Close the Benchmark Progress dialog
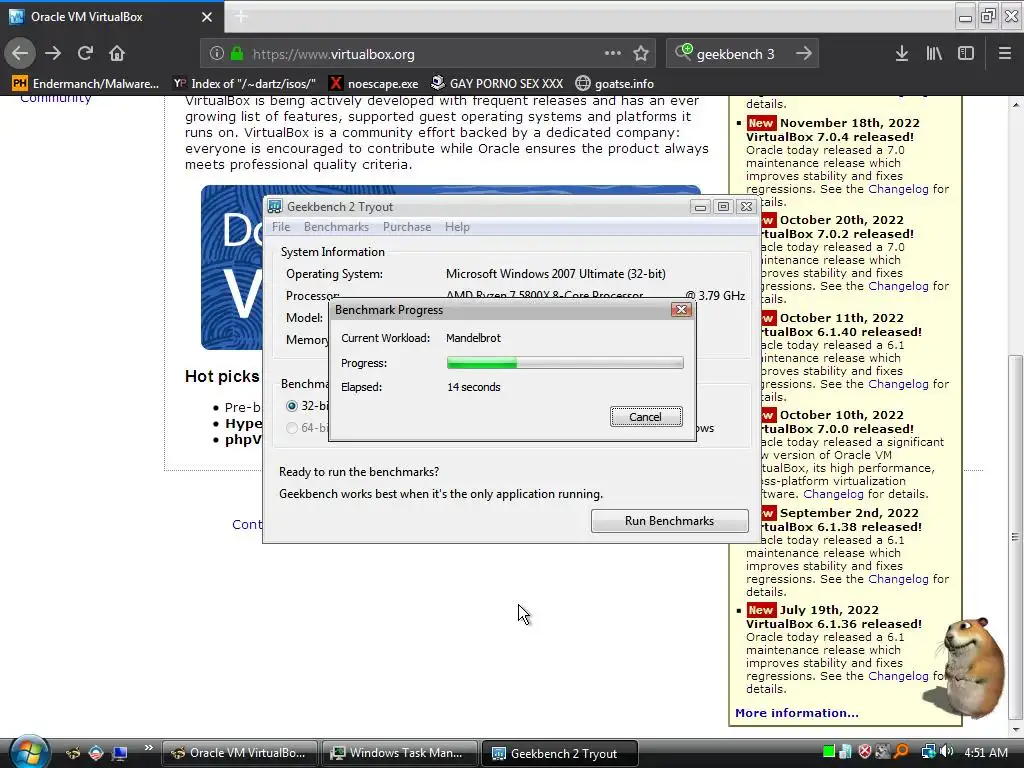 (681, 310)
